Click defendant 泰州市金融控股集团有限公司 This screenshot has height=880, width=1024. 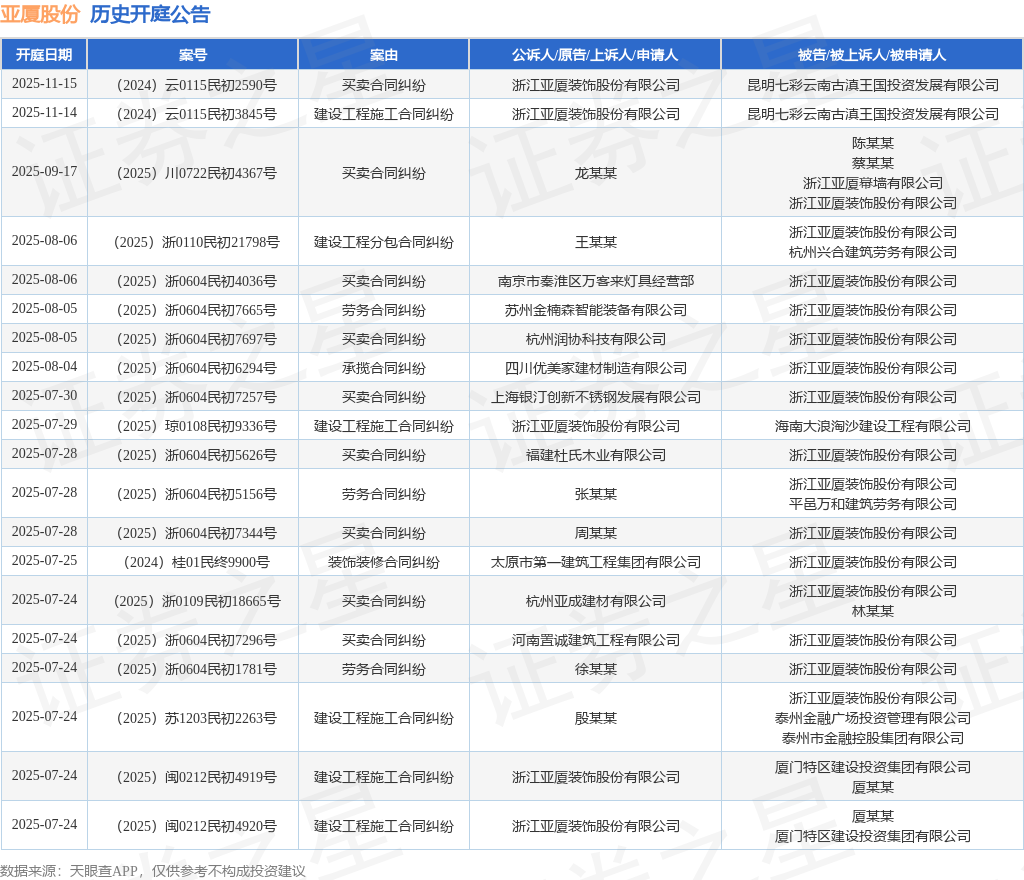tap(872, 738)
